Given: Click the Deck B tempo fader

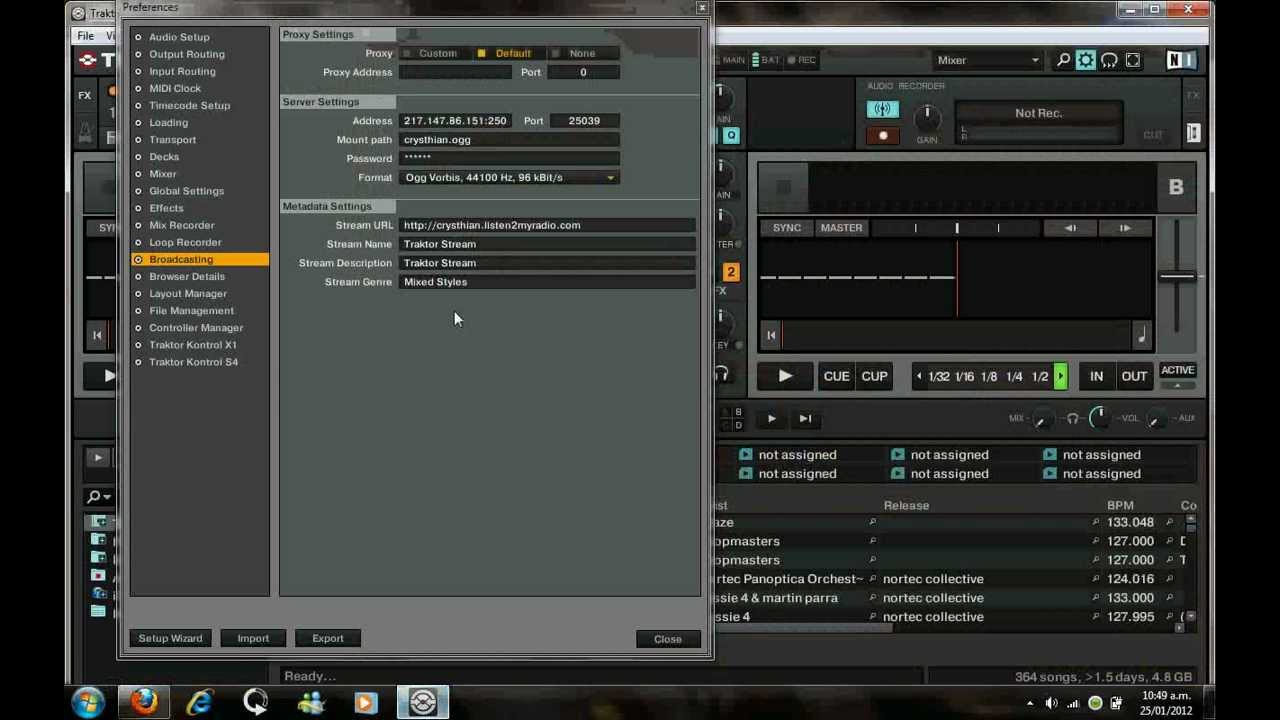Looking at the screenshot, I should [x=1177, y=277].
